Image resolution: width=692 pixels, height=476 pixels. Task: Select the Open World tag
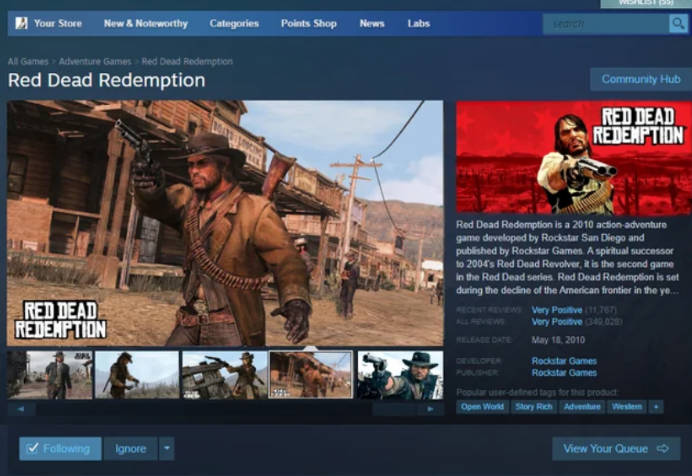(482, 407)
